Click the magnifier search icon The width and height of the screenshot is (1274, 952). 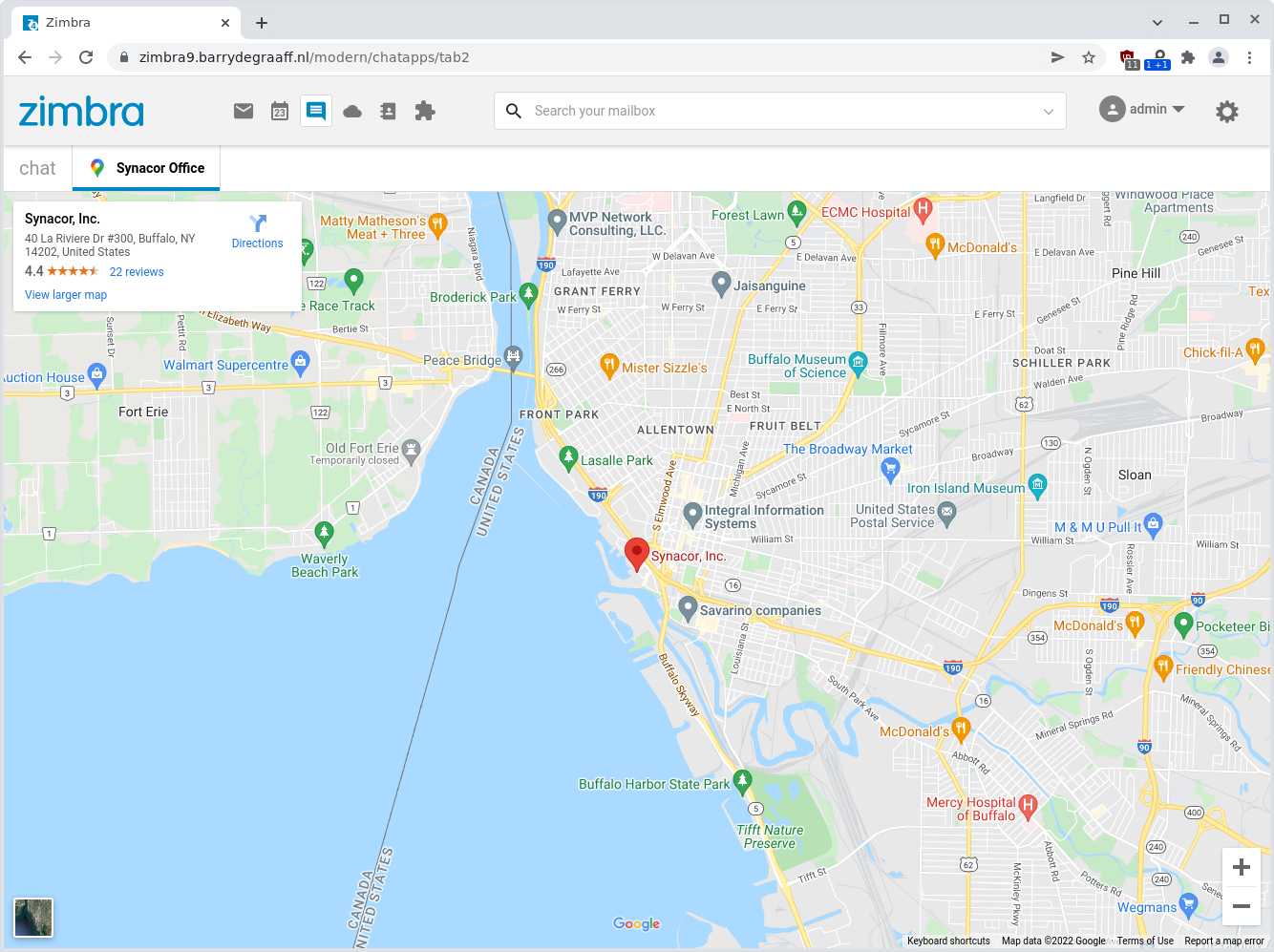pos(514,111)
